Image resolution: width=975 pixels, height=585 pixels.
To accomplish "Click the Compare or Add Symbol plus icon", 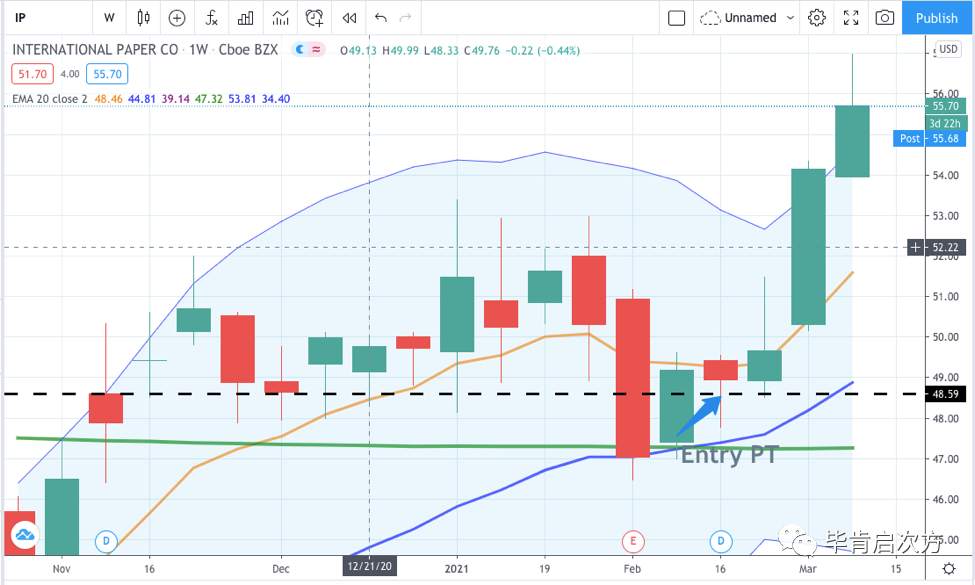I will 177,18.
